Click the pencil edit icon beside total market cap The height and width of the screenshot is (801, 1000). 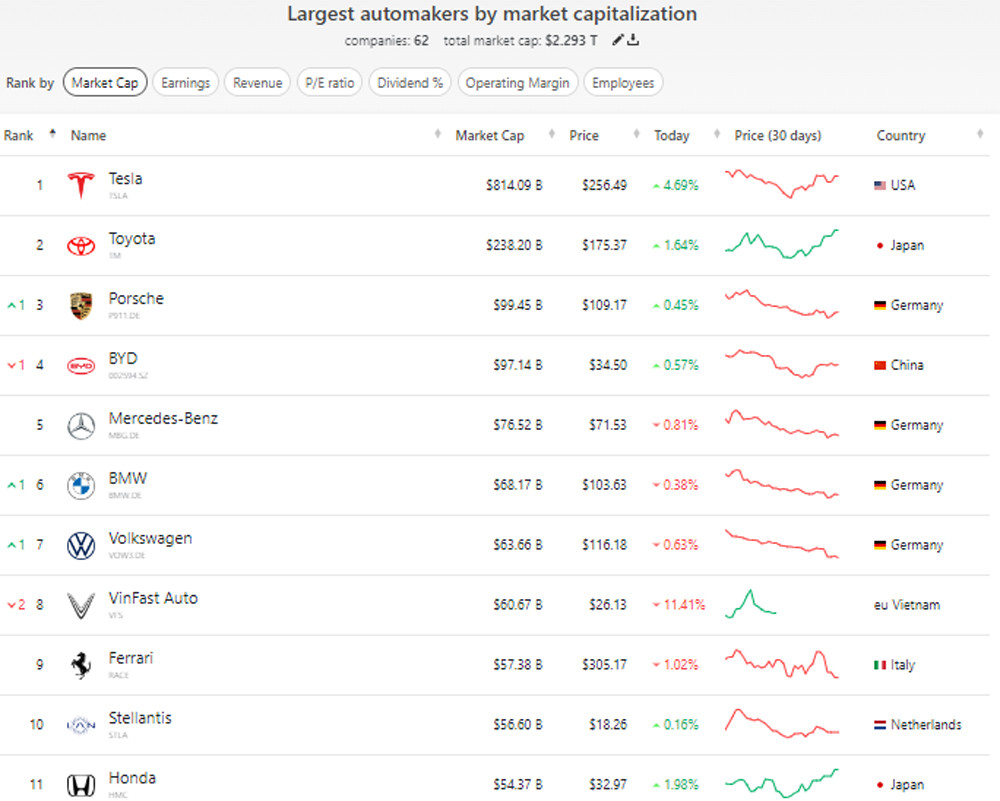619,40
